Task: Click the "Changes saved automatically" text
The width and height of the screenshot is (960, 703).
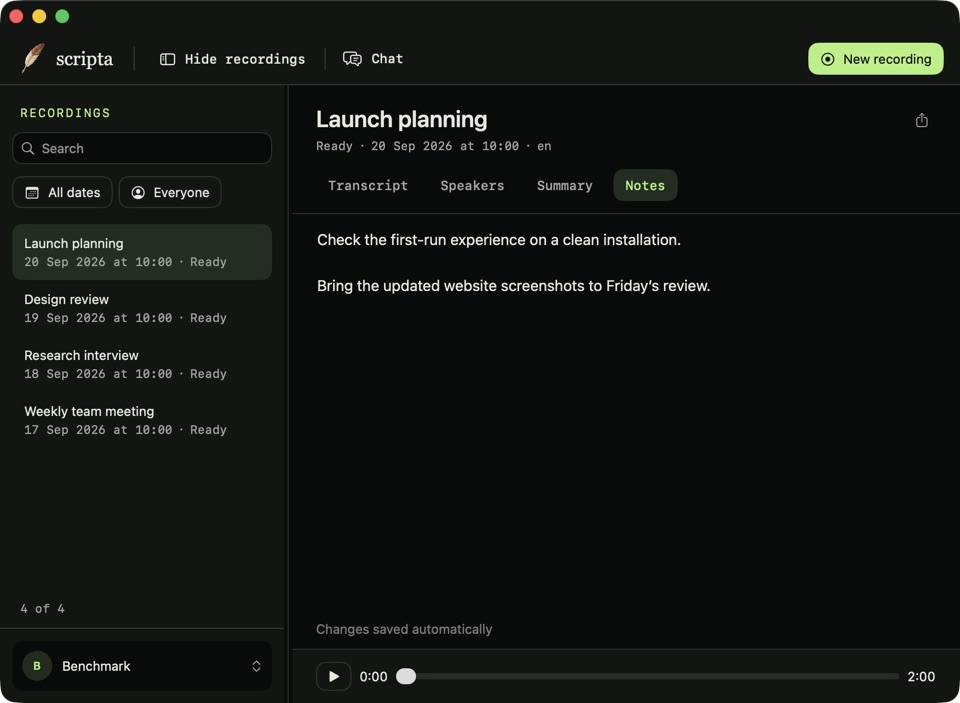Action: [x=404, y=630]
